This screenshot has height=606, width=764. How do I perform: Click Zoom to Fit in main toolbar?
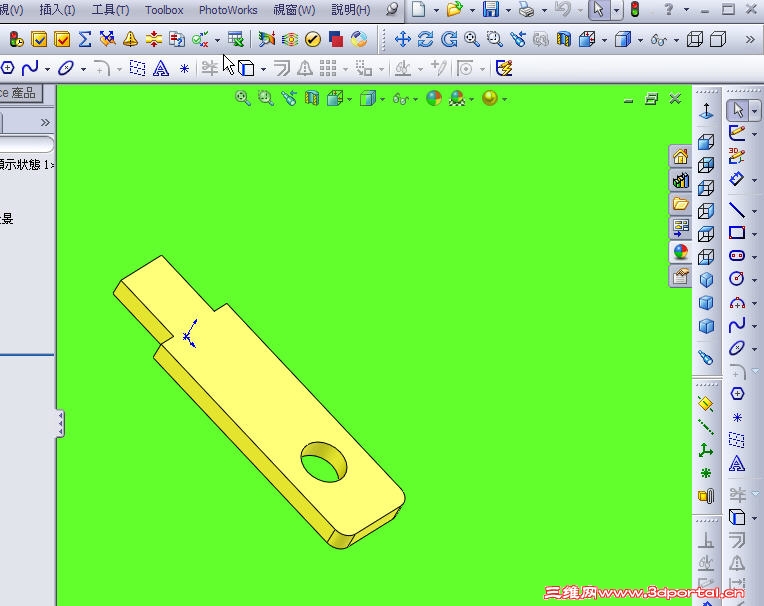[472, 39]
